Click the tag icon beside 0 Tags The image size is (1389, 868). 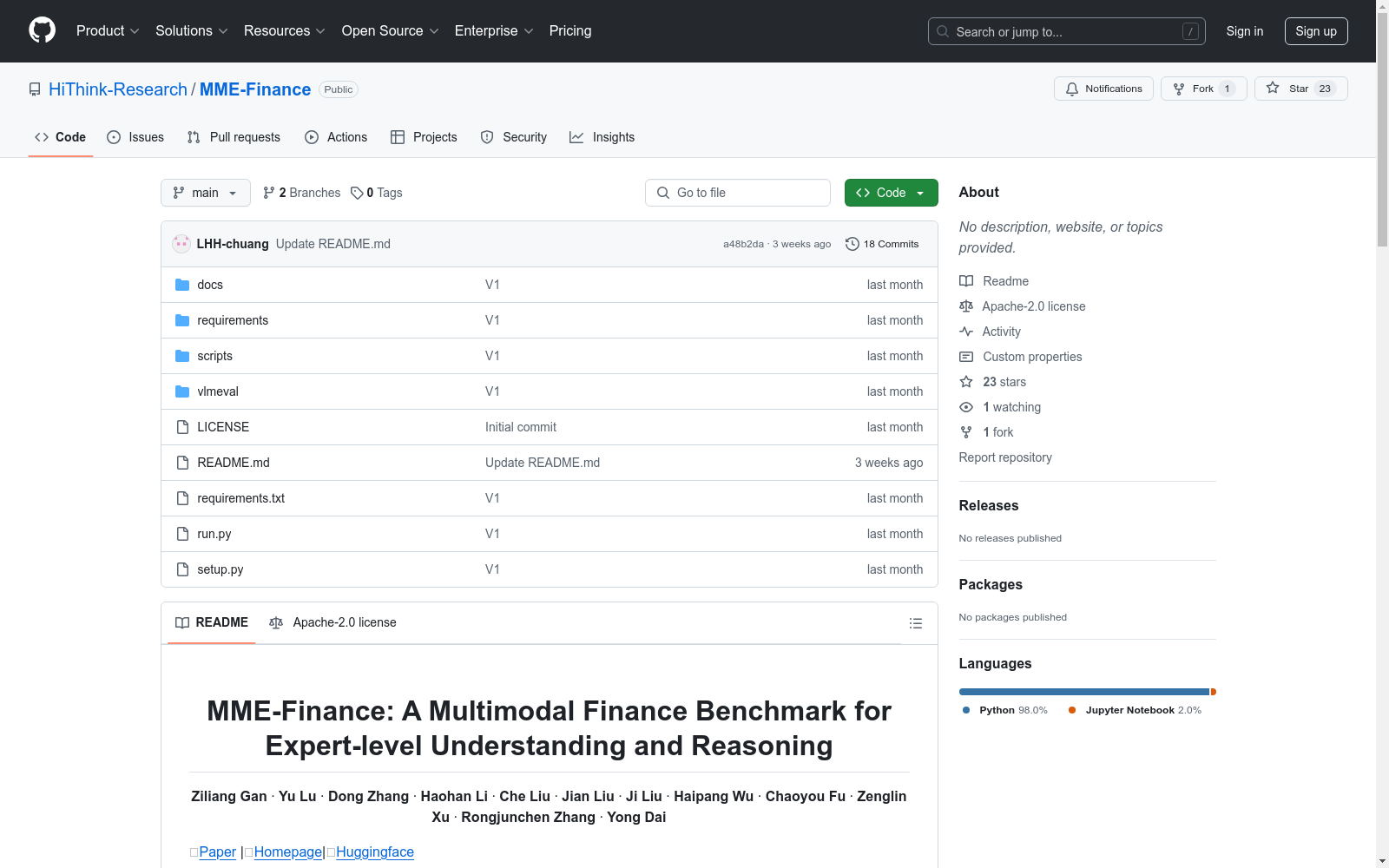[357, 193]
